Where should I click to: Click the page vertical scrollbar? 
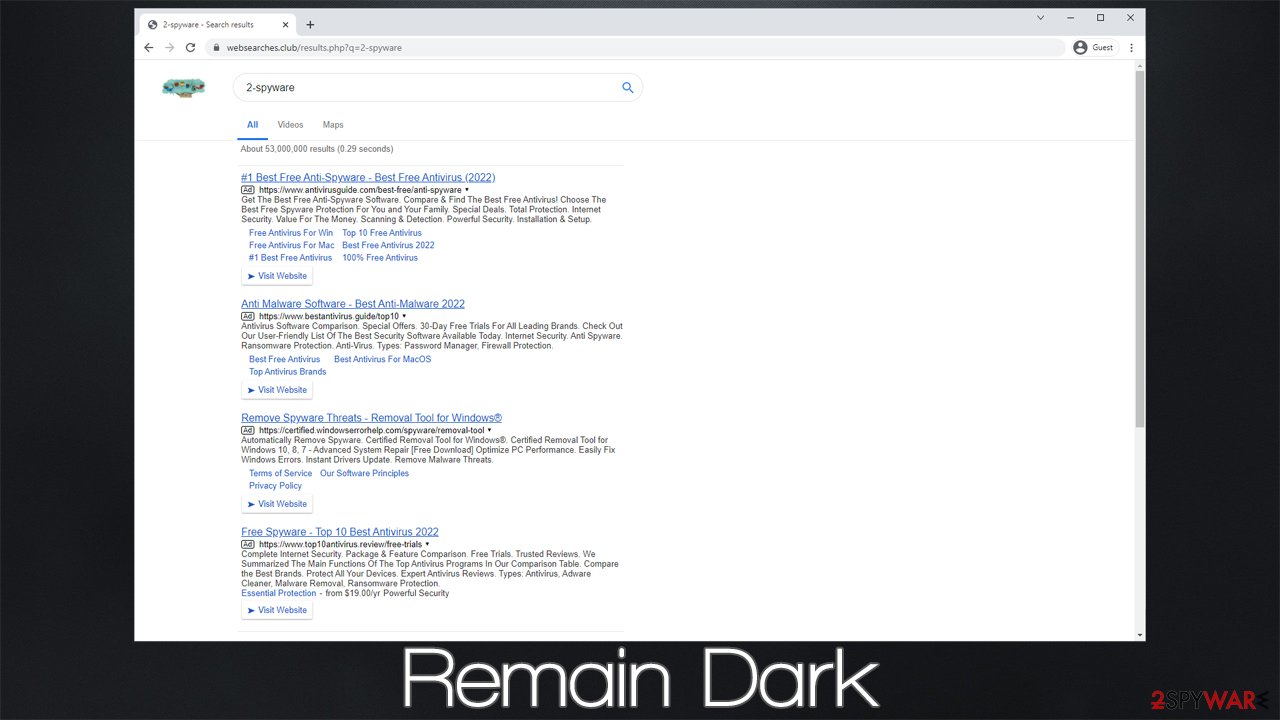[1139, 250]
